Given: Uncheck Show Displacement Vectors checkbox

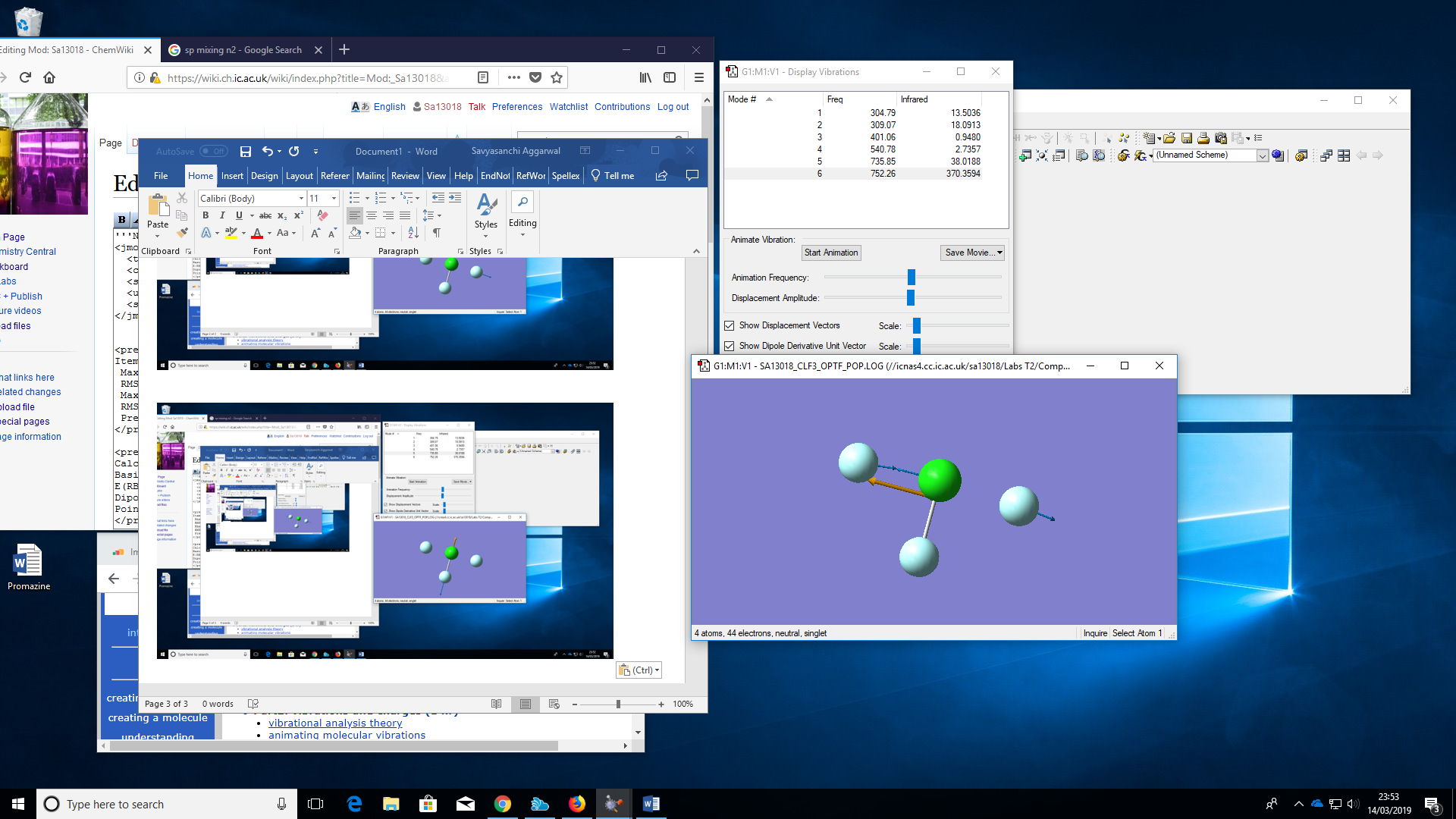Looking at the screenshot, I should point(730,325).
